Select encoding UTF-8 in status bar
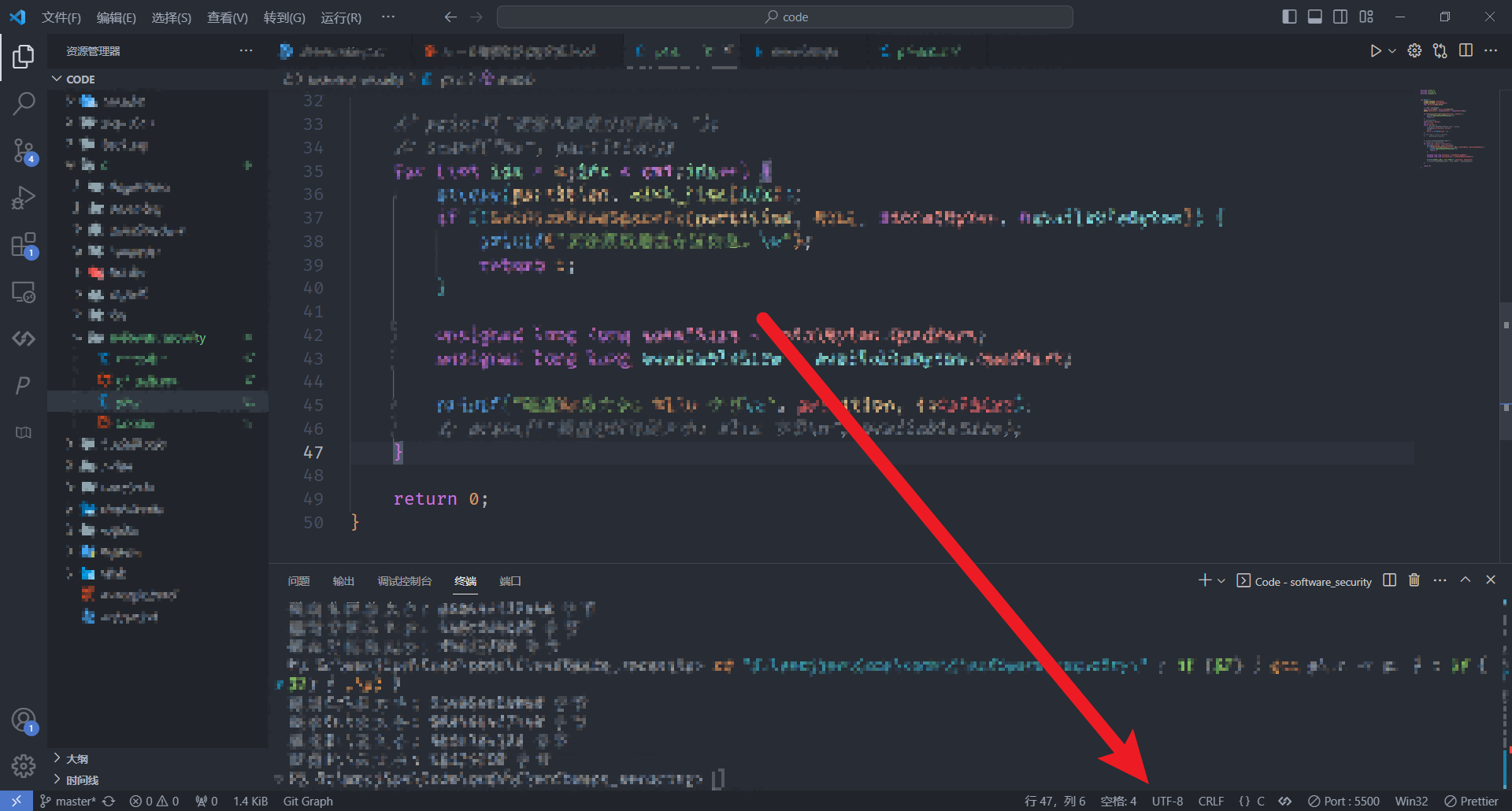Screen dimensions: 1512x811 click(x=1167, y=801)
